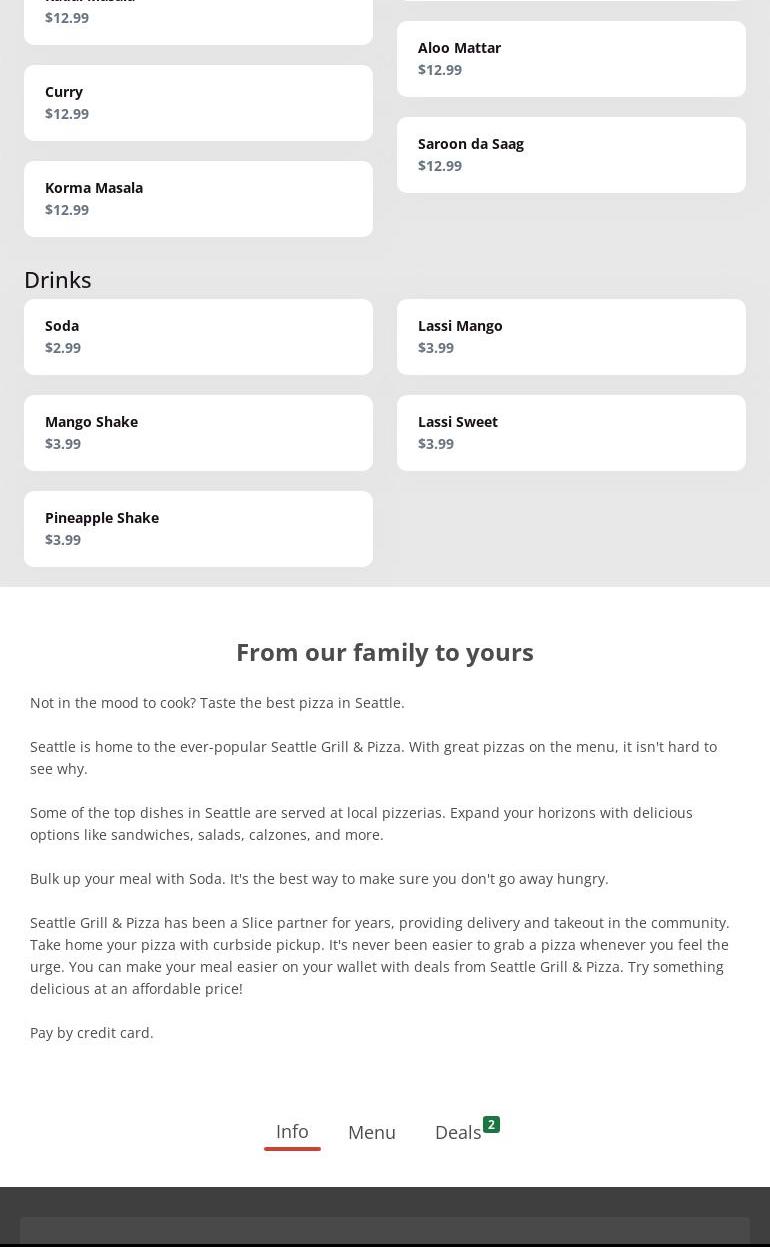
Task: Switch to the Info tab
Action: coord(292,1132)
